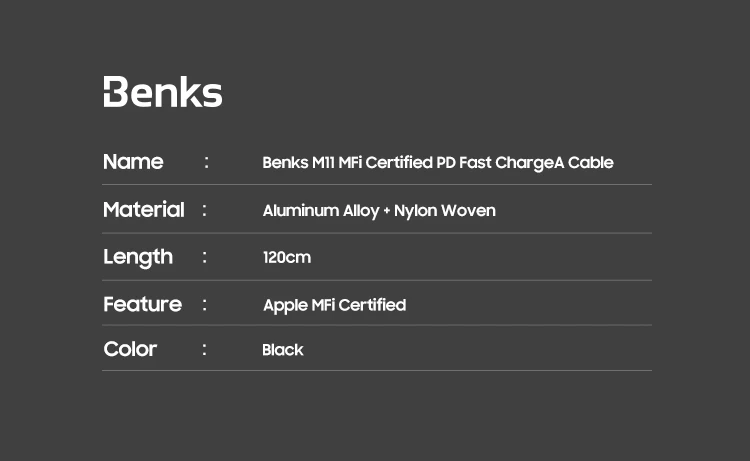Click the 120cm length value
Screen dimensions: 750x461
tap(287, 257)
